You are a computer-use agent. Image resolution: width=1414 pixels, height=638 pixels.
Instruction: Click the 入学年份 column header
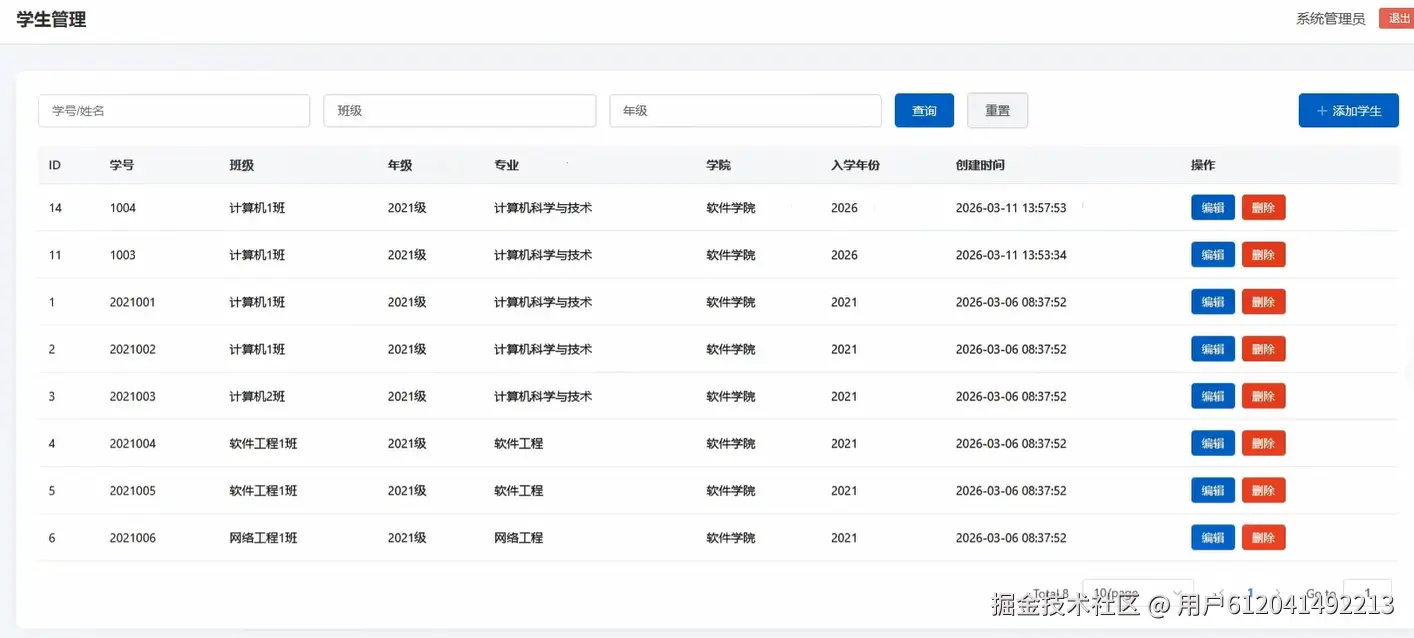point(855,165)
